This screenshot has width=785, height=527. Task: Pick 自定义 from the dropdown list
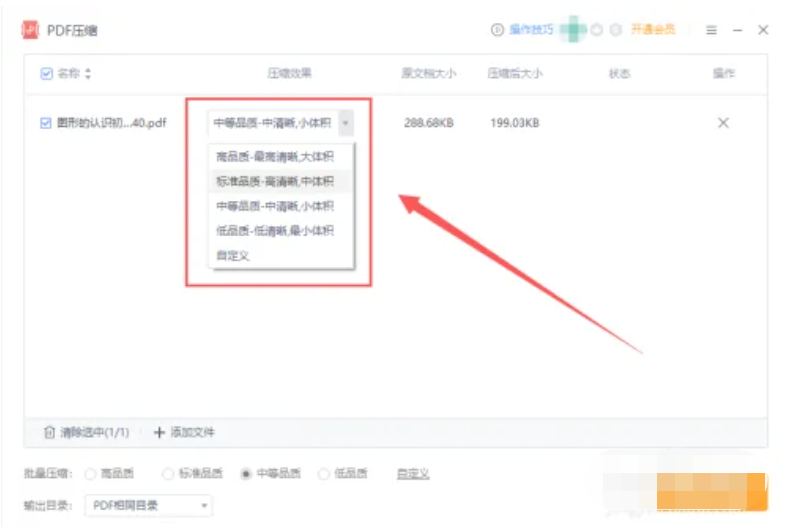pyautogui.click(x=232, y=256)
